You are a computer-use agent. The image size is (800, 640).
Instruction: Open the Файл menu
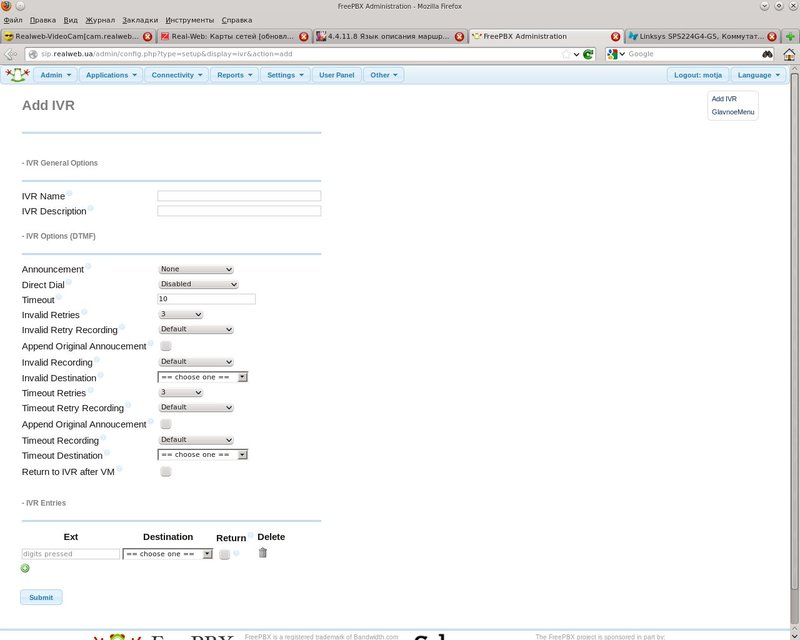click(13, 20)
